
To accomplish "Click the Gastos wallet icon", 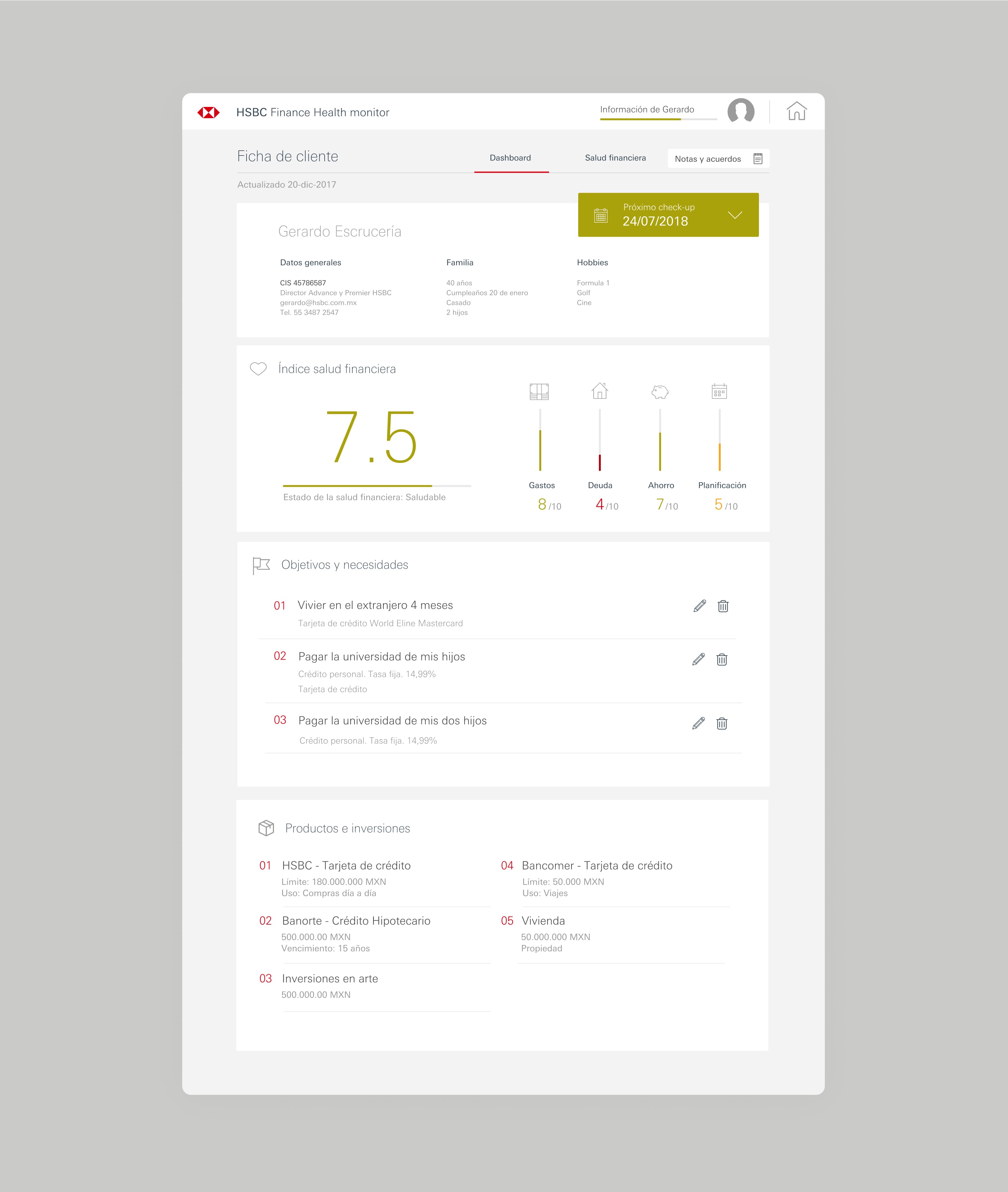I will coord(539,391).
